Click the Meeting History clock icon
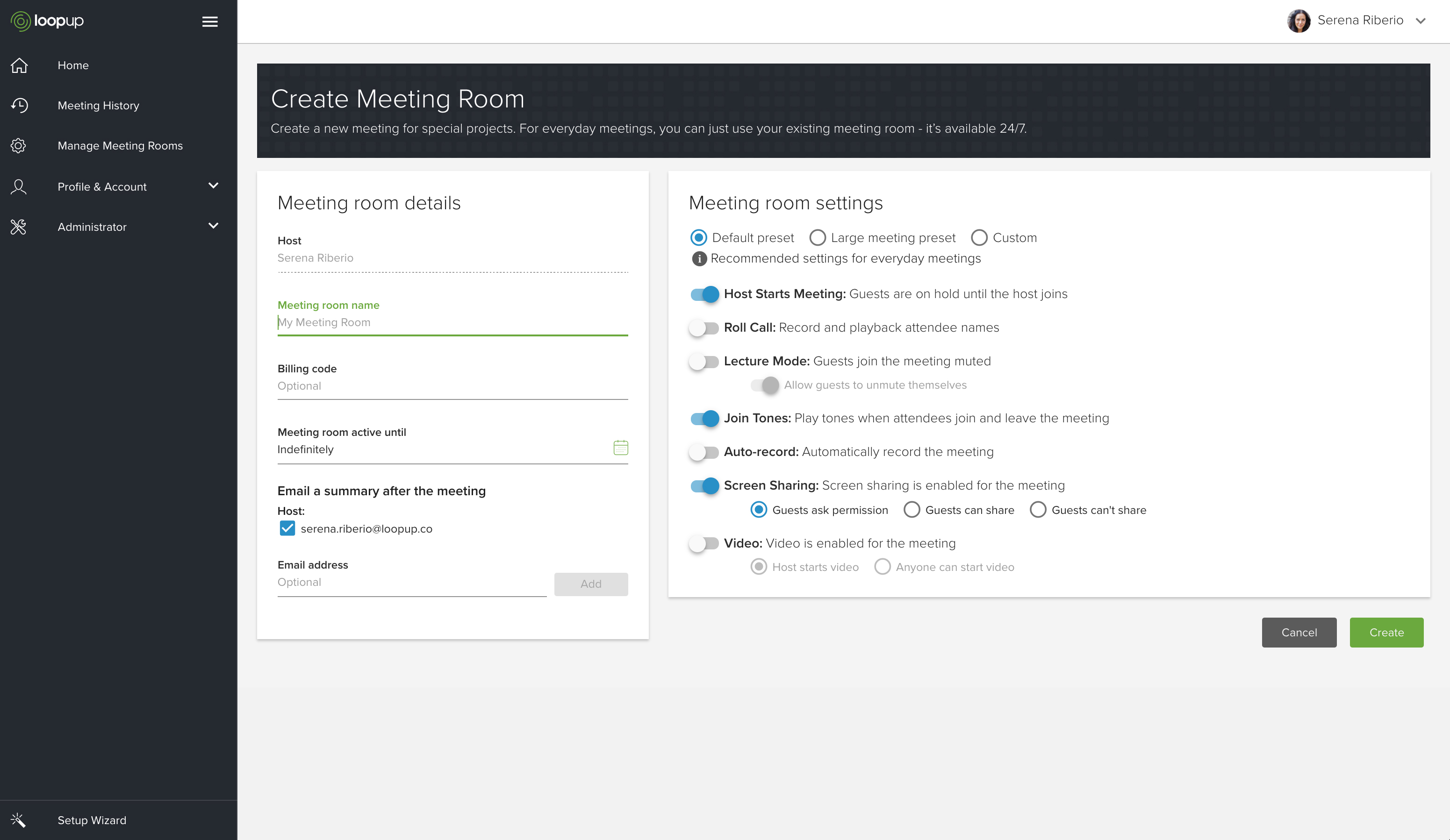Image resolution: width=1450 pixels, height=840 pixels. [19, 106]
